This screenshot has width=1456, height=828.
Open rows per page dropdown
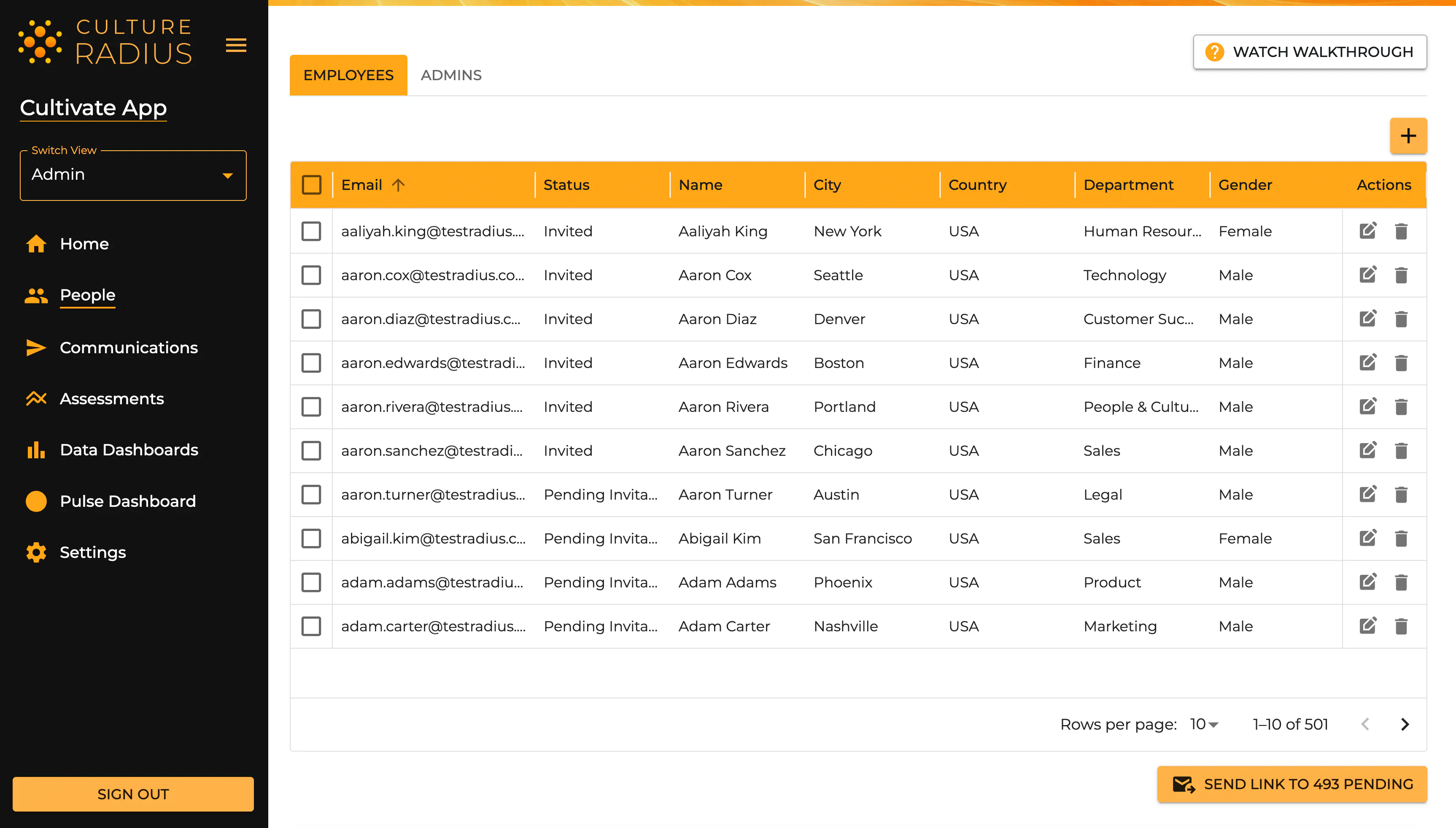pos(1204,724)
